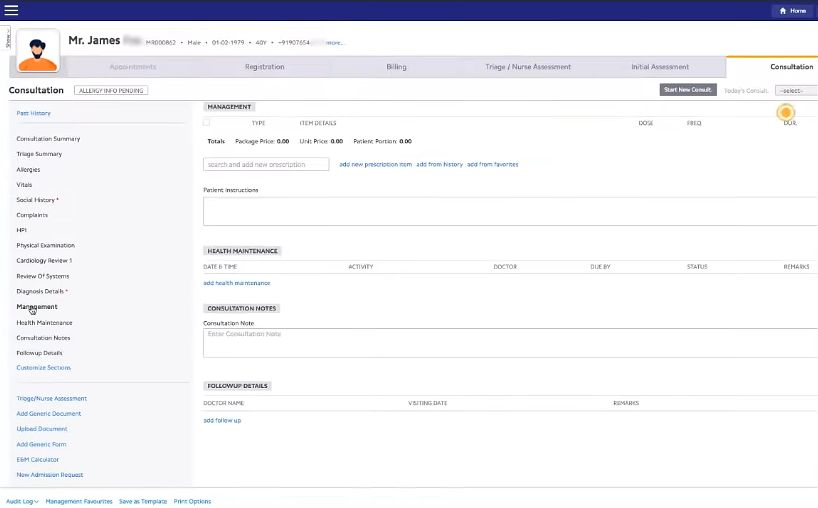Select Followup Details in sidebar

coord(39,353)
